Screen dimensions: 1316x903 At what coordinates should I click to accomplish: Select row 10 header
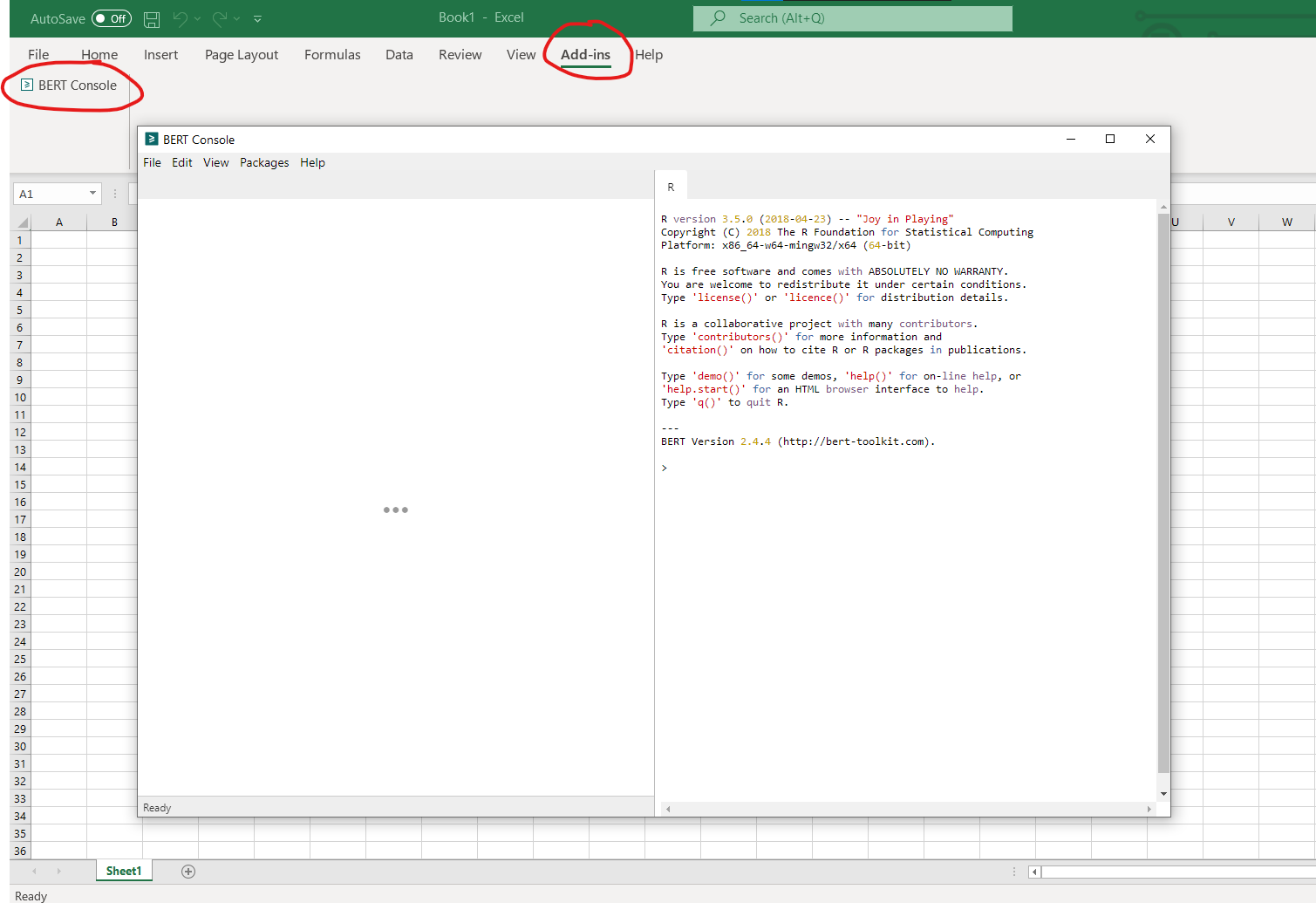(x=20, y=397)
